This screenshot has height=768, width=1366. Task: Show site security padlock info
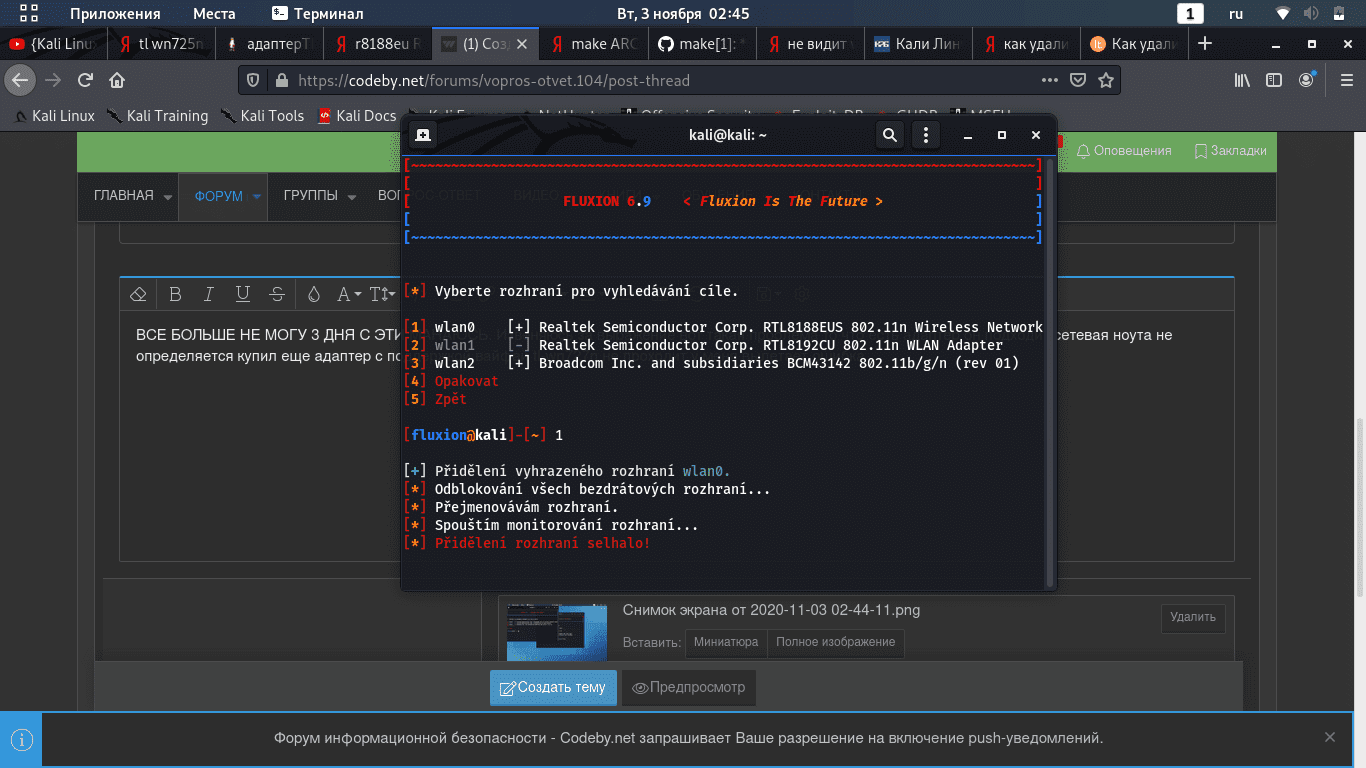click(x=280, y=80)
